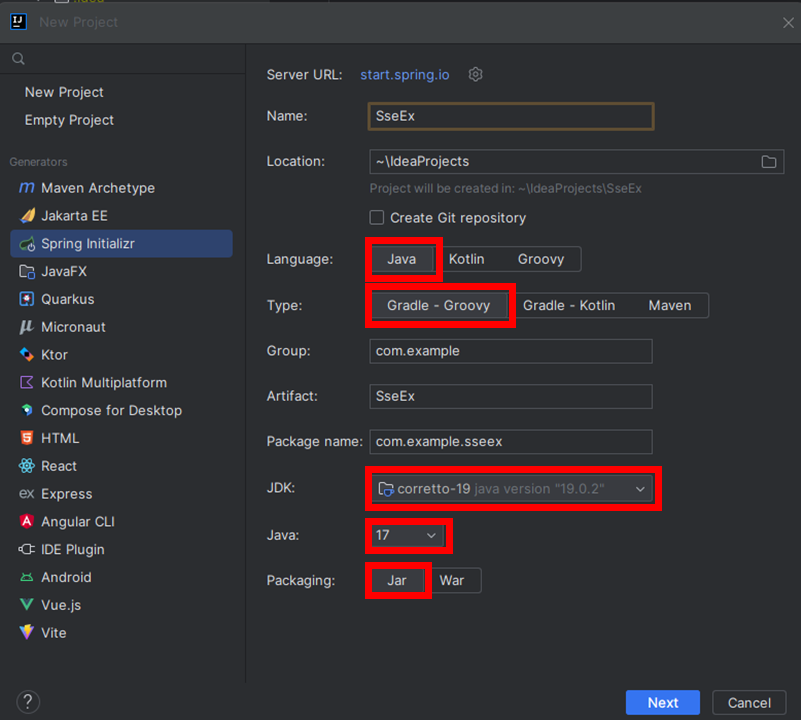The width and height of the screenshot is (801, 720).
Task: Open help with question mark icon
Action: (x=28, y=702)
